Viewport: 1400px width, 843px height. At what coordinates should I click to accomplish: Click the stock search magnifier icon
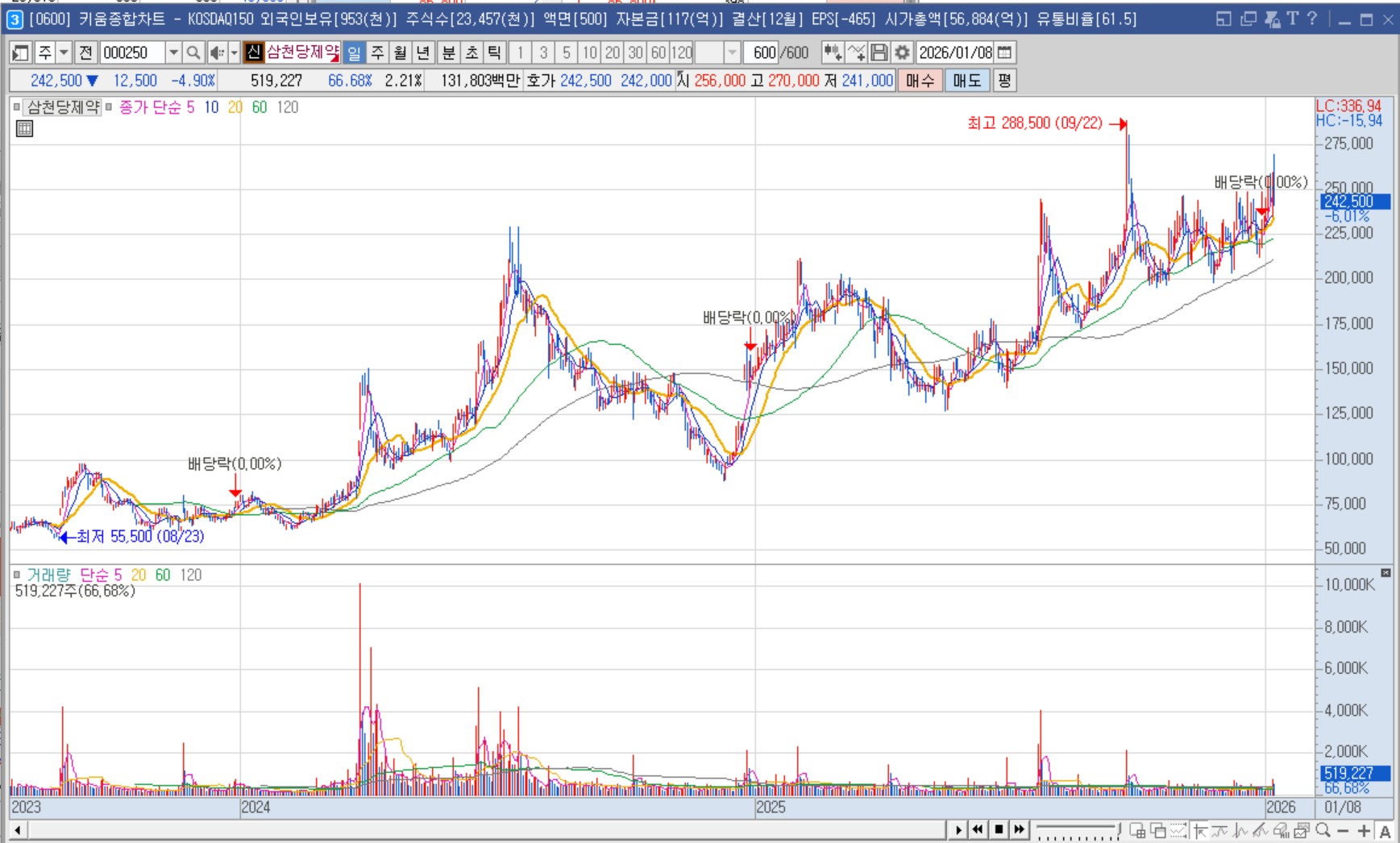pyautogui.click(x=193, y=53)
